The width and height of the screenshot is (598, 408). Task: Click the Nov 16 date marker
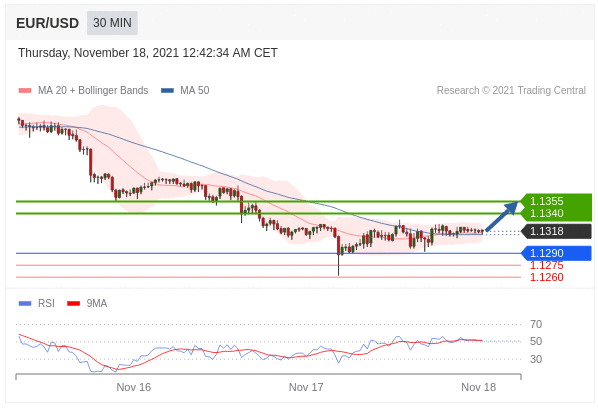pos(133,387)
